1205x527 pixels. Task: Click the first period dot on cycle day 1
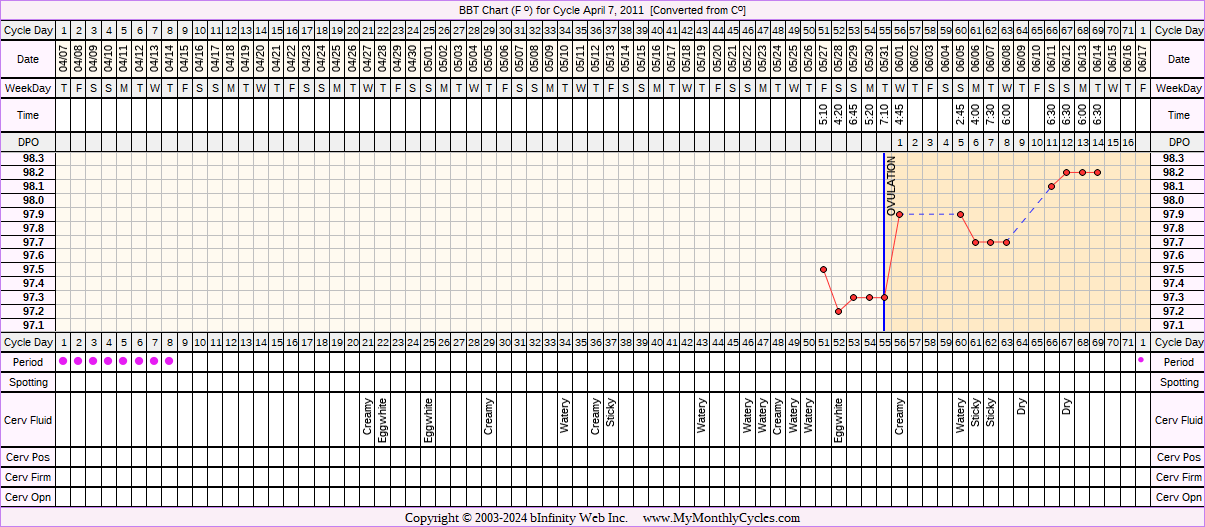[64, 361]
